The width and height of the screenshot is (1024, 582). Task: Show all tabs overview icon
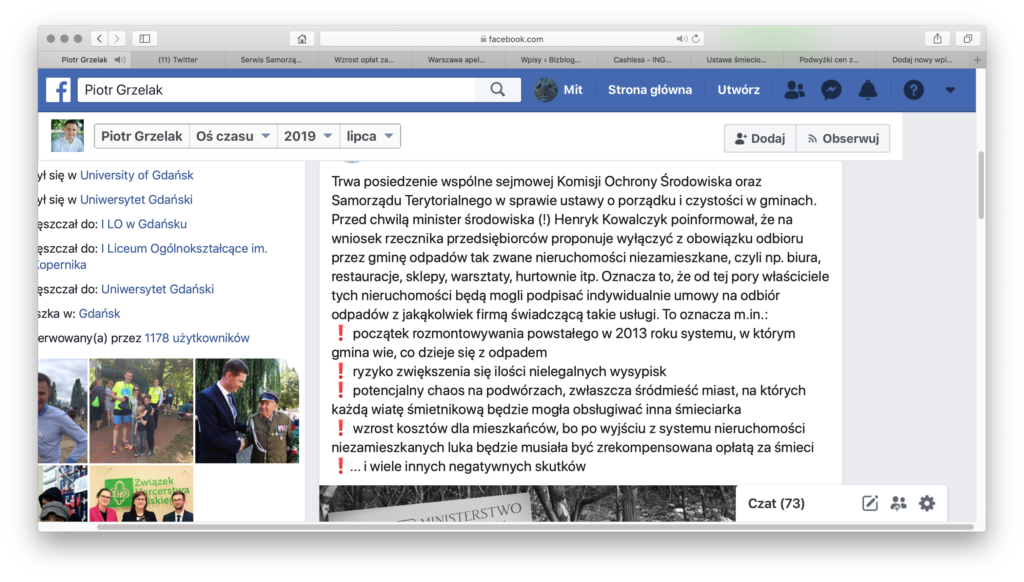click(968, 39)
